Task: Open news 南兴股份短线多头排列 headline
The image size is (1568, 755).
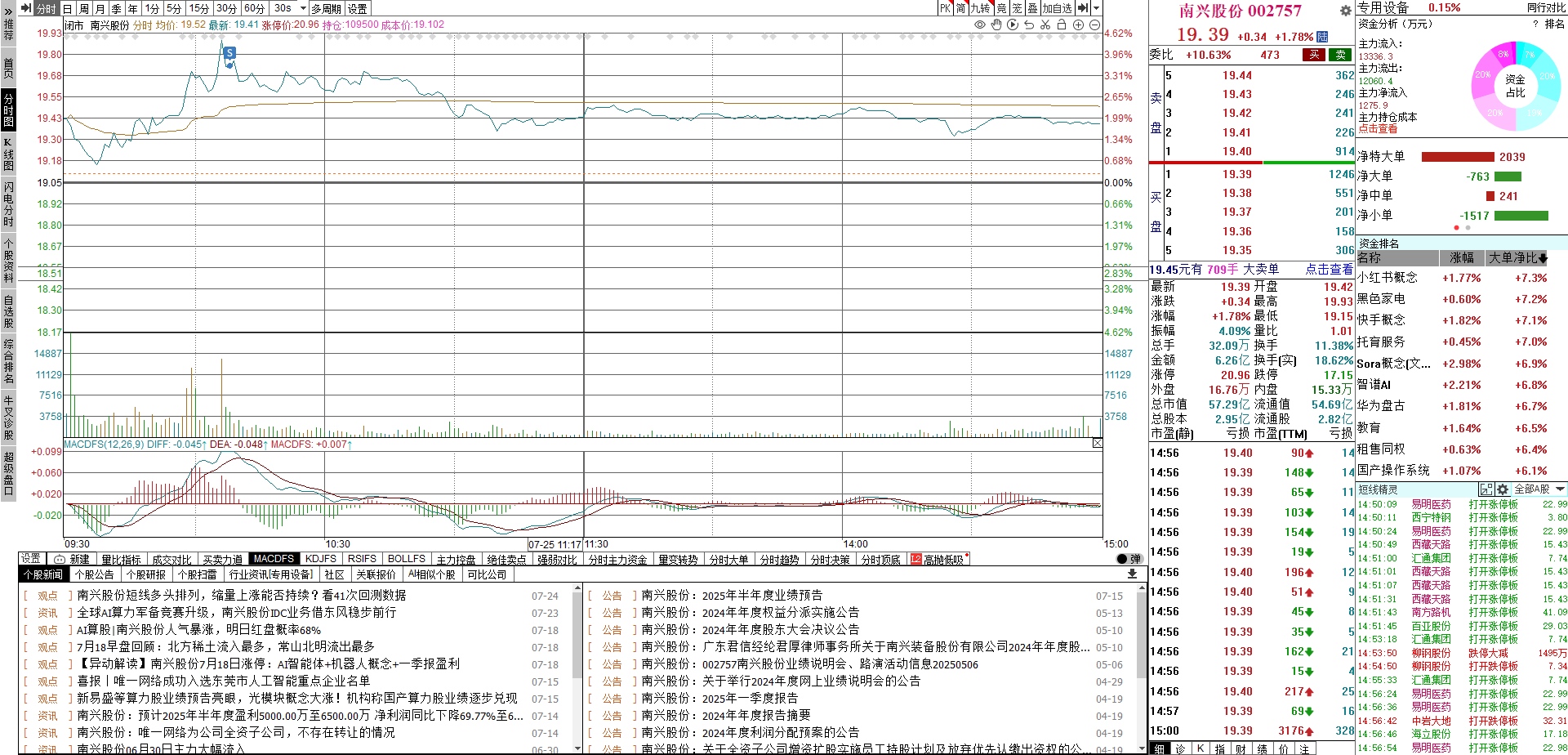Action: 242,596
